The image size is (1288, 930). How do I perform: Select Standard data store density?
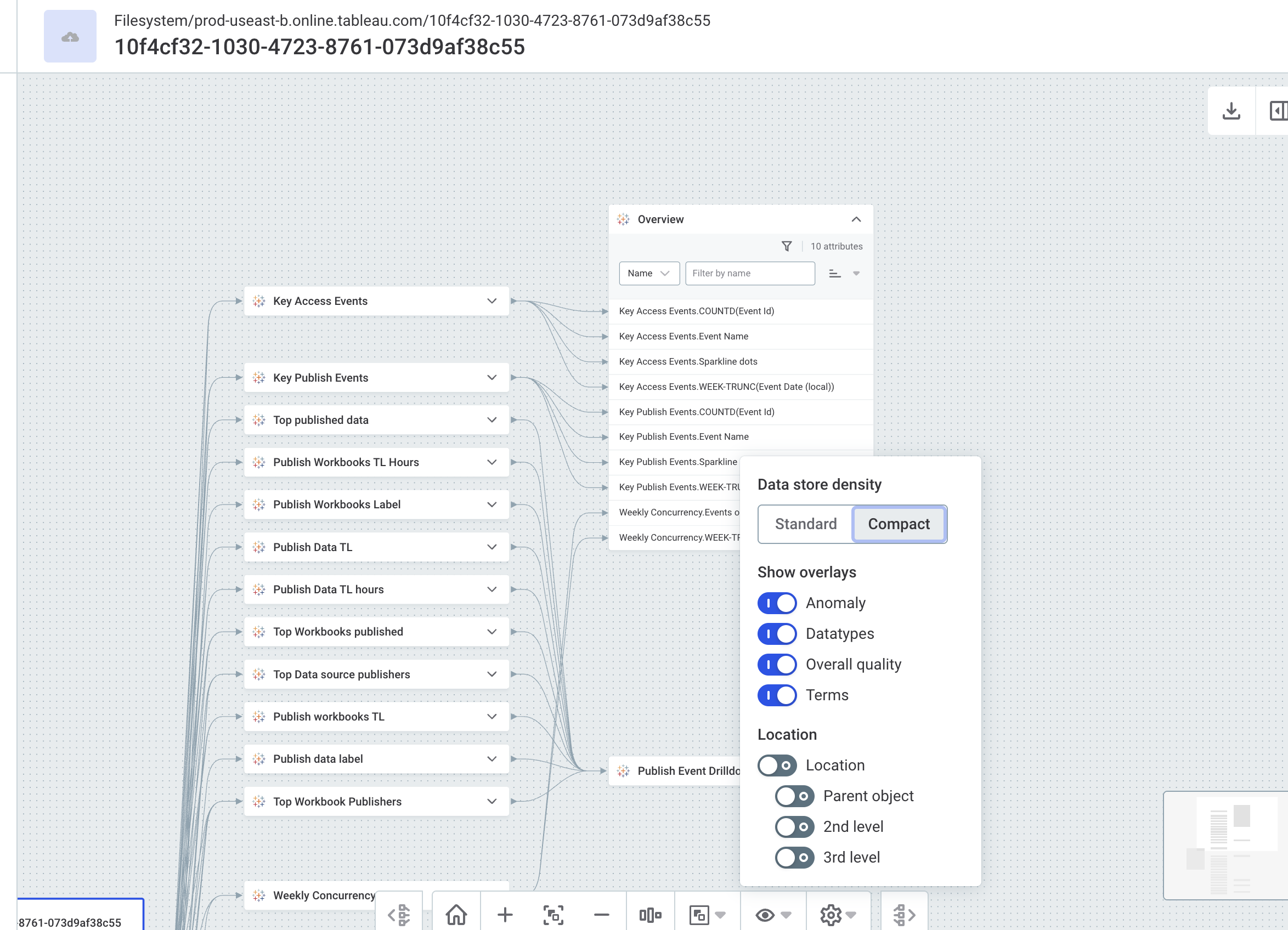click(x=805, y=524)
